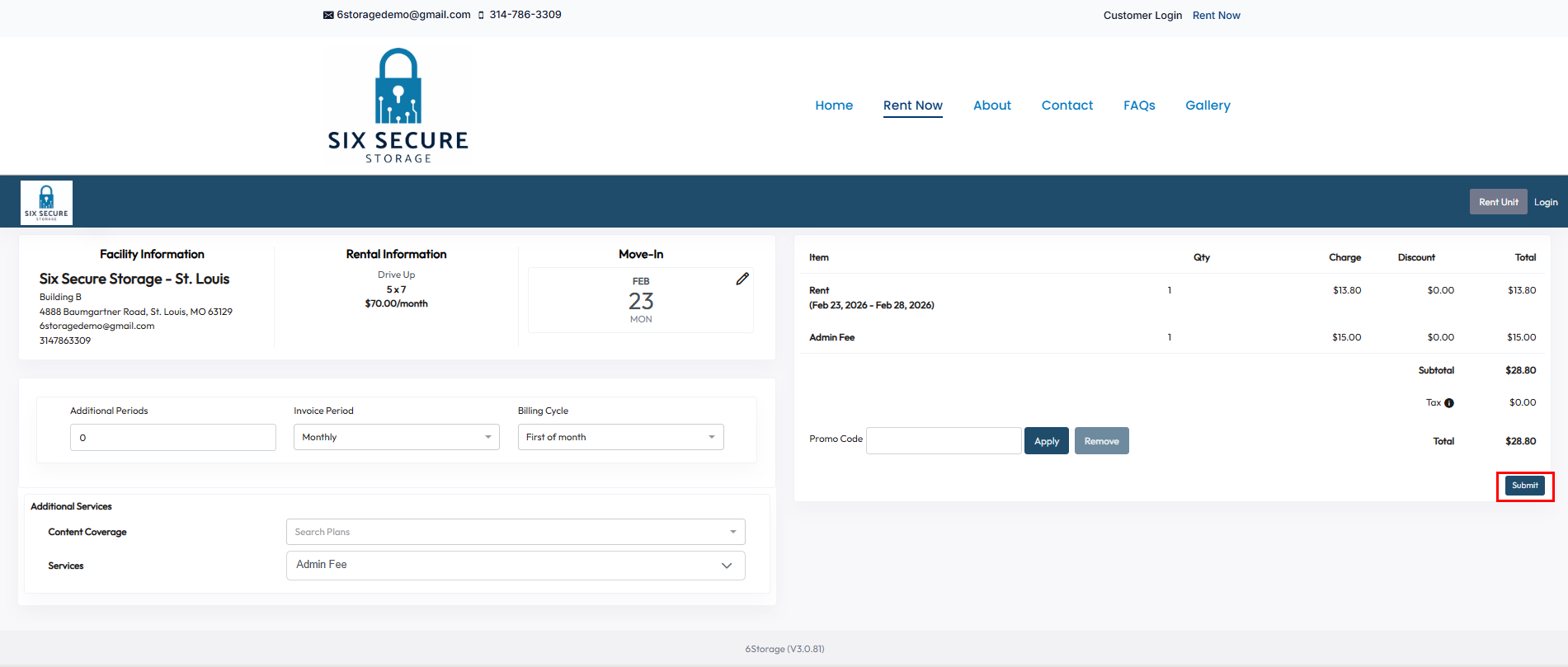Go to the Home menu item
1568x667 pixels.
pos(834,106)
